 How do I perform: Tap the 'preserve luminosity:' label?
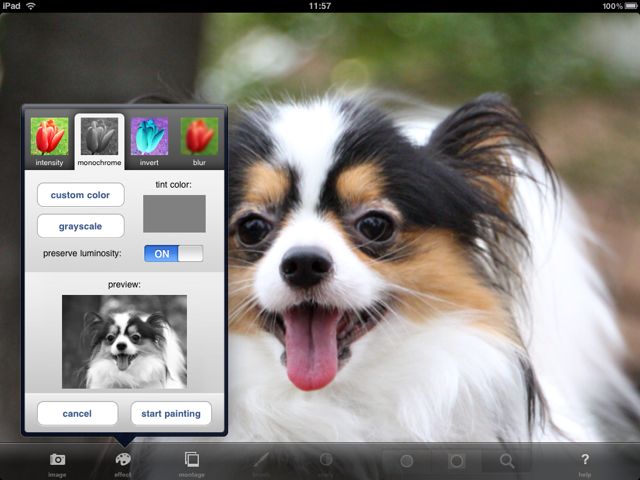coord(82,253)
